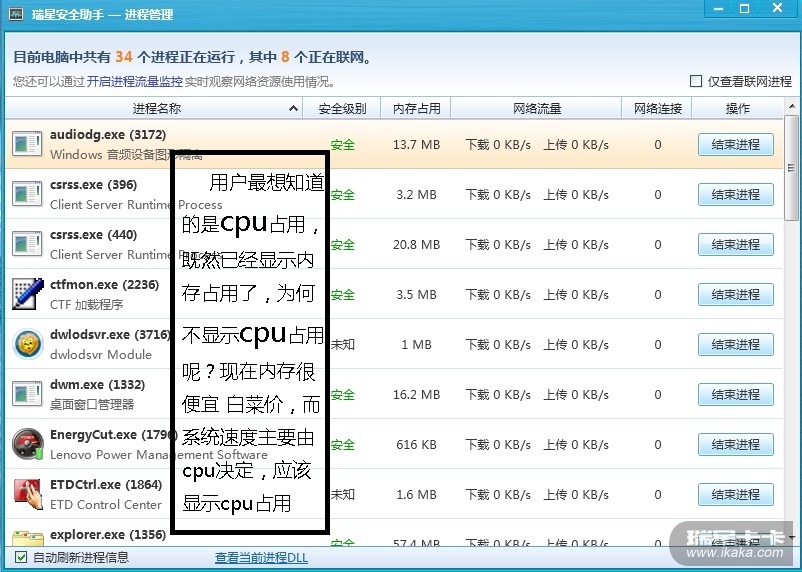Click the 20.8 MB memory value

click(416, 245)
